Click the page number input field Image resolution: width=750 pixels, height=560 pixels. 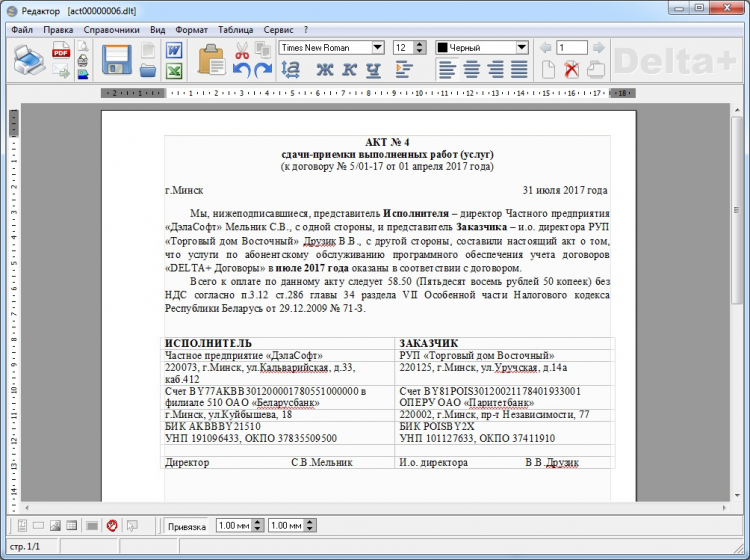click(572, 47)
